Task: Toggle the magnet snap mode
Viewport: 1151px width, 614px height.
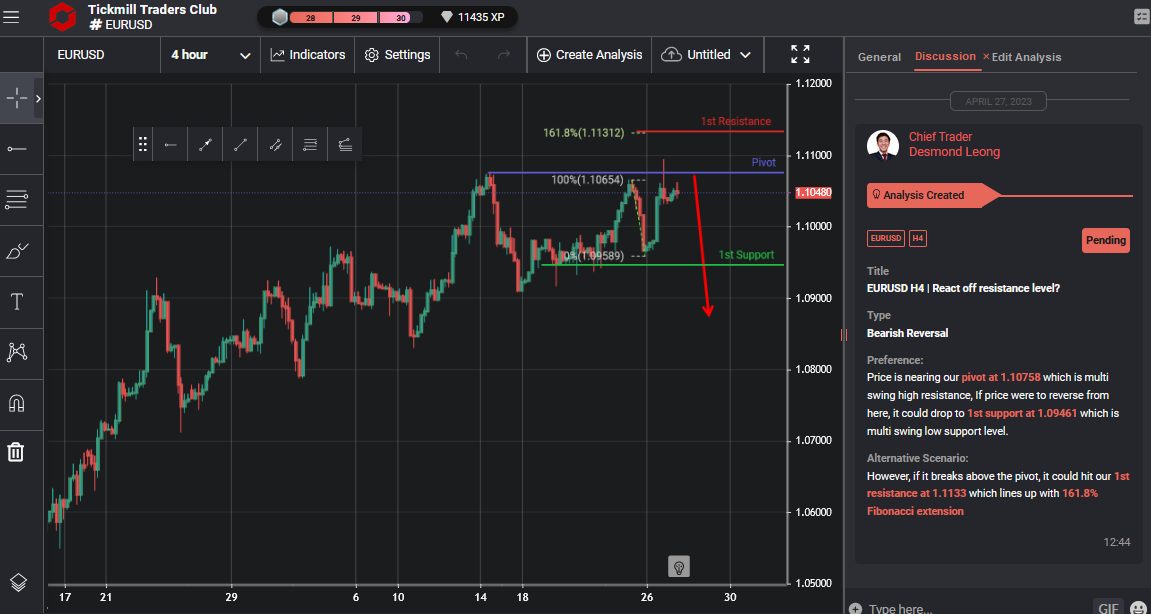Action: (x=16, y=403)
